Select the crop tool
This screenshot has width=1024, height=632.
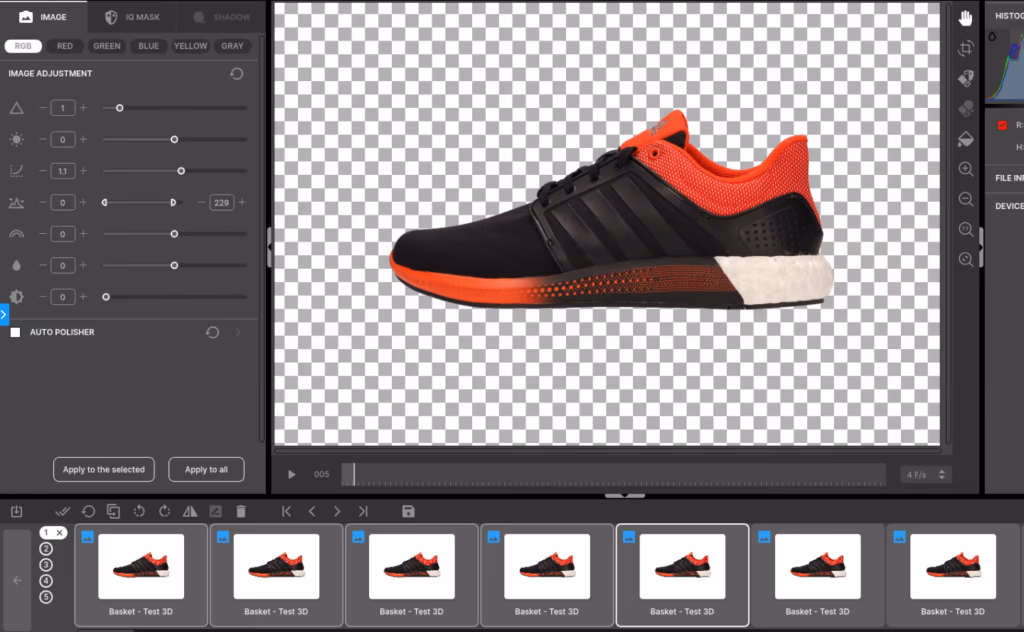pos(966,48)
